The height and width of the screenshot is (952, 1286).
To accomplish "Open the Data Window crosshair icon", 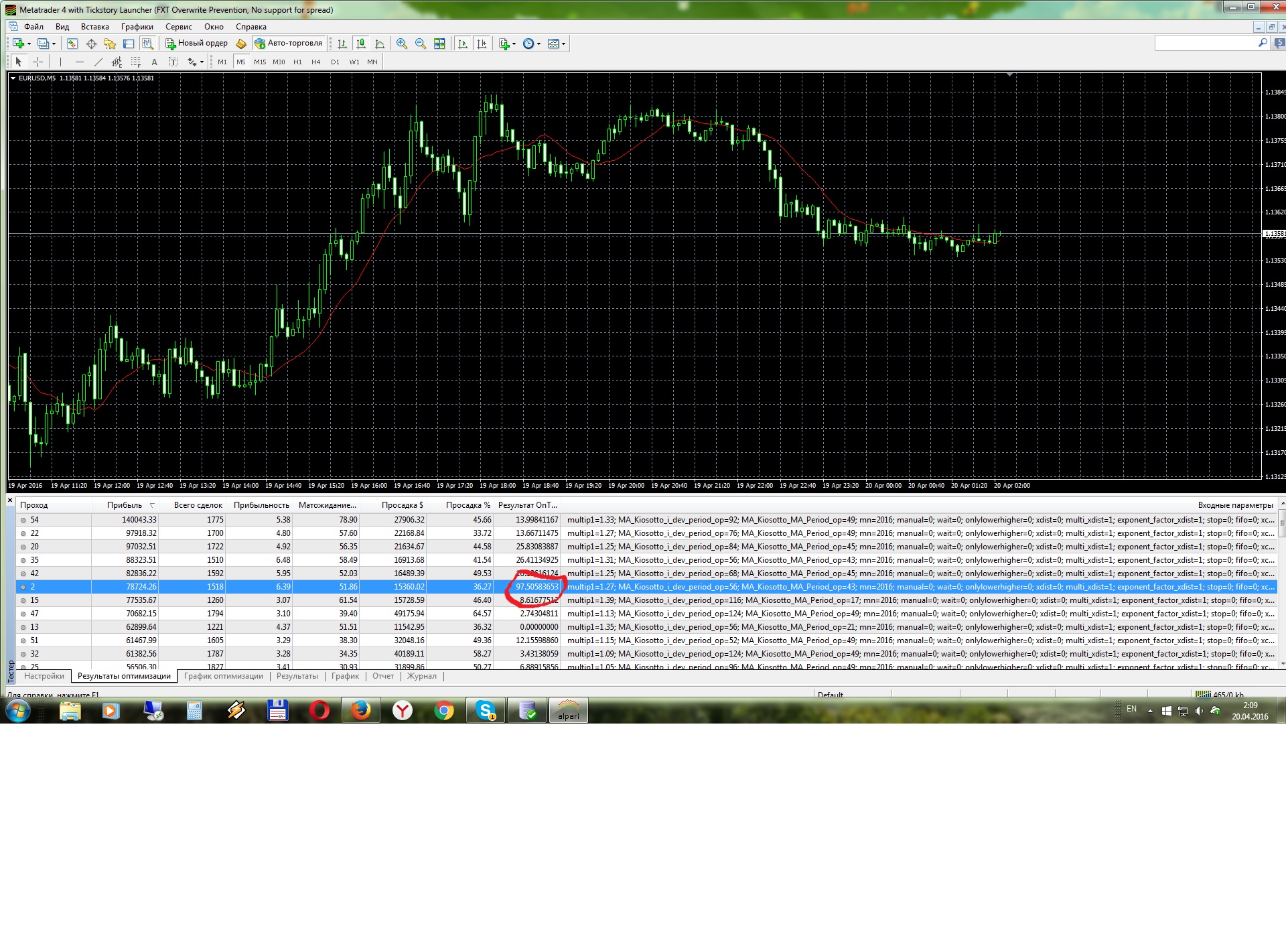I will [91, 44].
